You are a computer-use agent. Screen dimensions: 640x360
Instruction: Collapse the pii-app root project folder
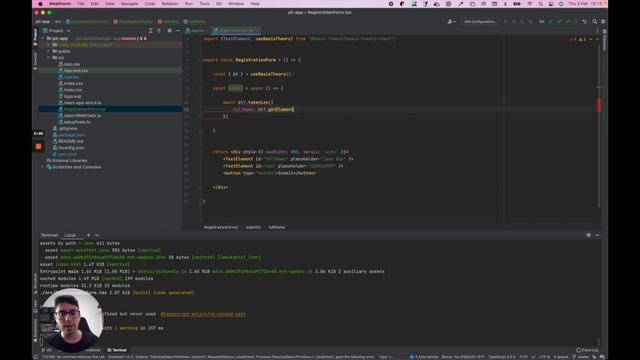point(42,38)
